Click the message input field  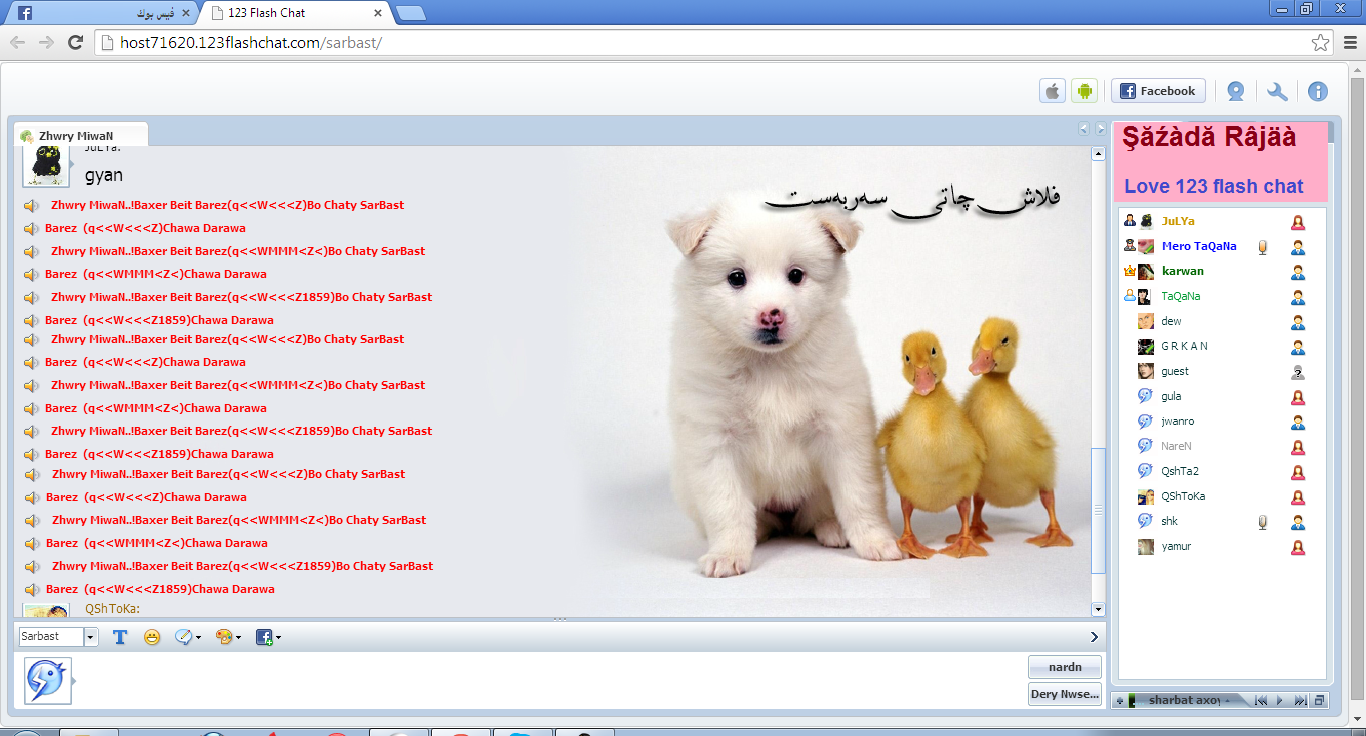point(550,681)
